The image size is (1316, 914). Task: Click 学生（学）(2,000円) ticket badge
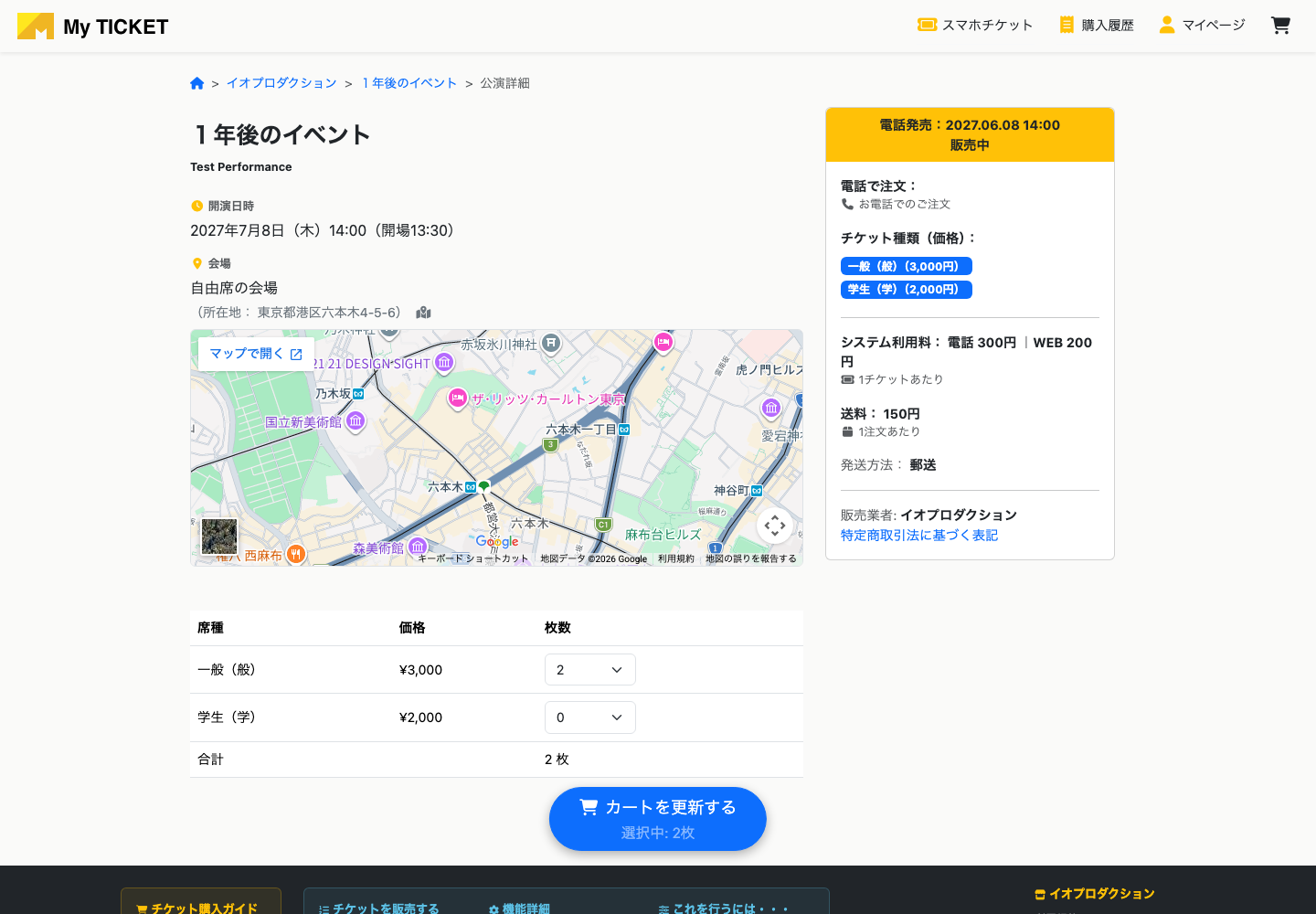906,290
